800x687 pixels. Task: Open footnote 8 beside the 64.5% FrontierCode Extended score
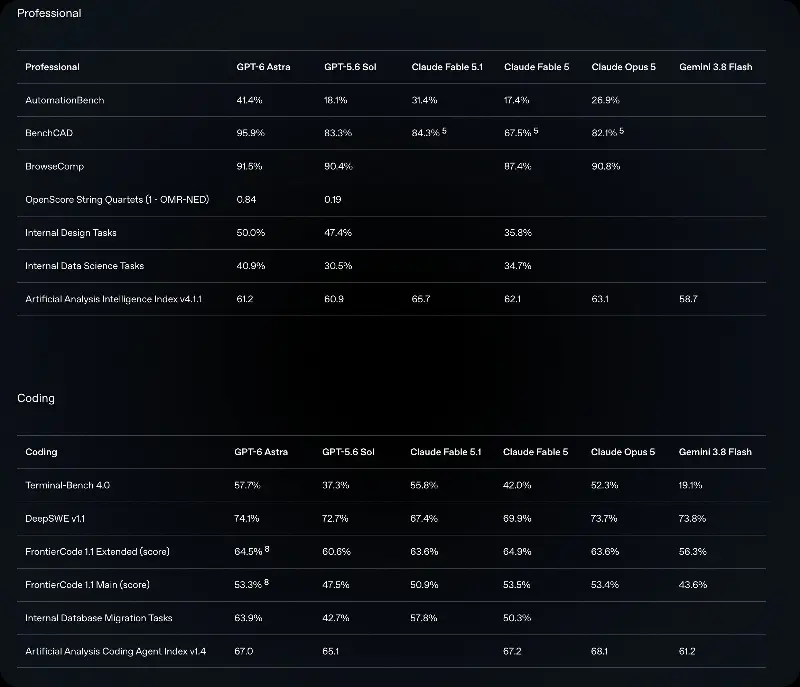(x=267, y=549)
